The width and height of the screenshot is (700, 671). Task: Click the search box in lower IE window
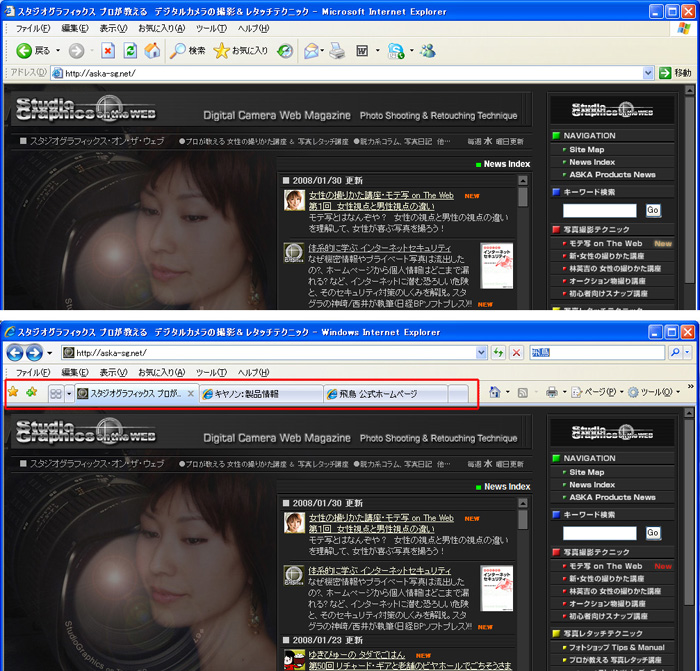[x=597, y=353]
